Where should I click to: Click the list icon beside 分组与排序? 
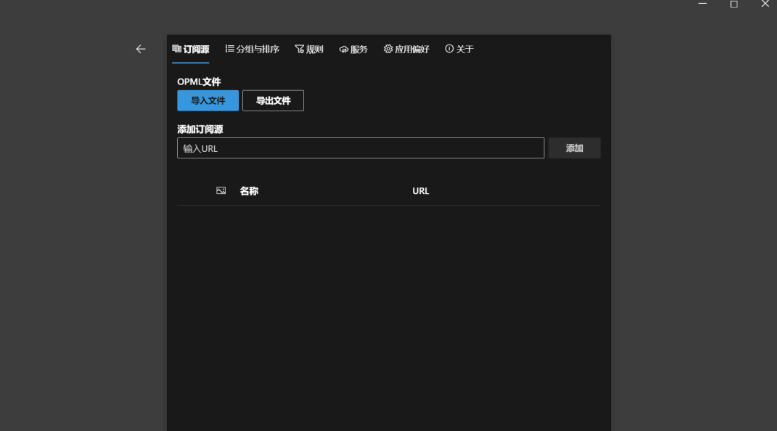pos(230,49)
